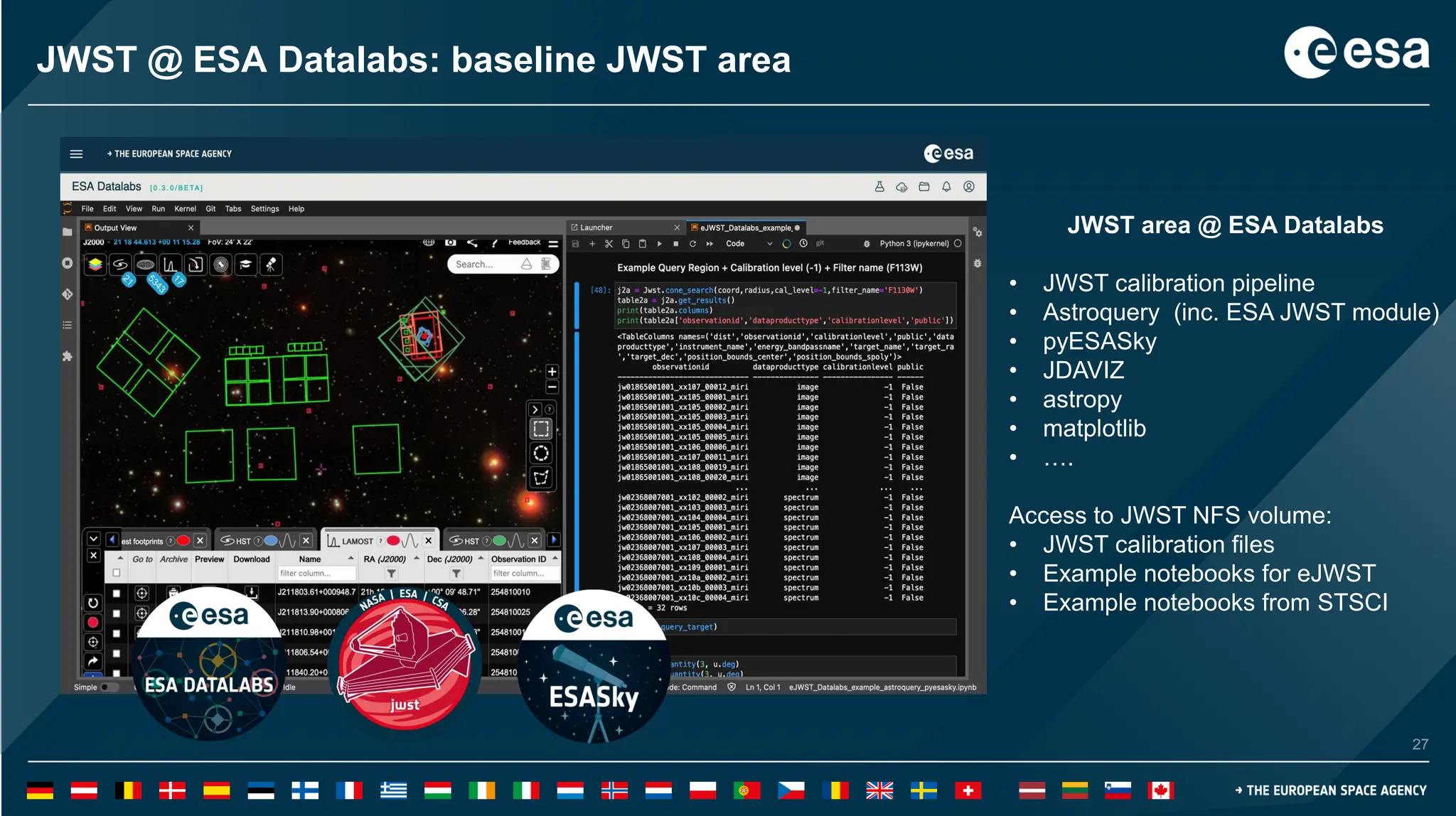This screenshot has height=816, width=1456.
Task: Open the ESASky time series icon
Action: click(x=196, y=265)
